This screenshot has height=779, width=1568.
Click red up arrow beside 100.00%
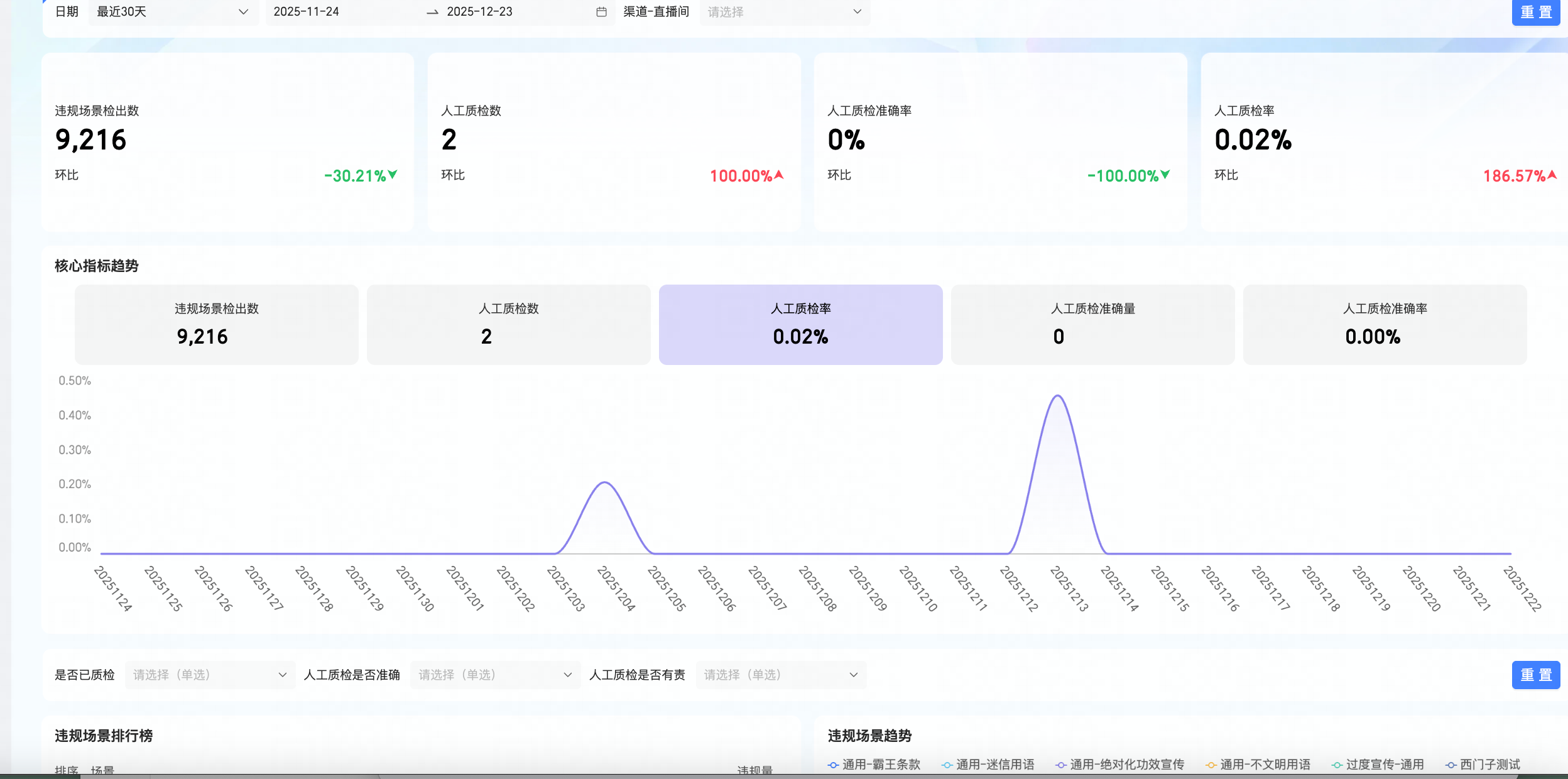tap(779, 175)
